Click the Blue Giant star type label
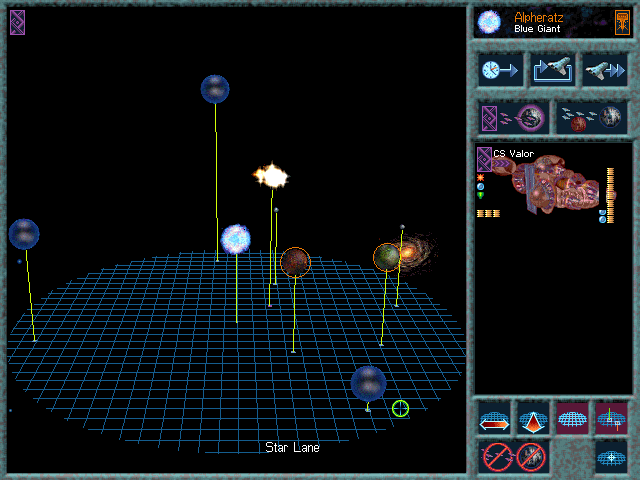Image resolution: width=640 pixels, height=480 pixels. [x=537, y=29]
